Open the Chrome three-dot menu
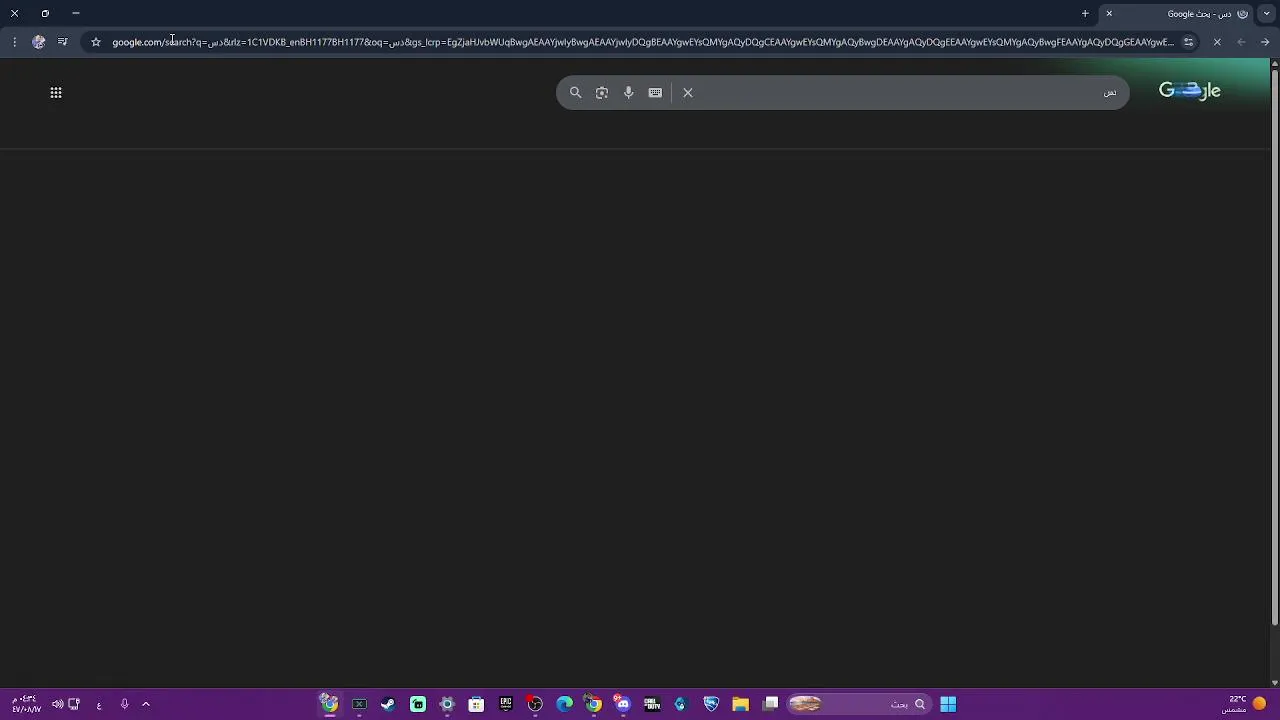Viewport: 1280px width, 720px height. click(14, 42)
